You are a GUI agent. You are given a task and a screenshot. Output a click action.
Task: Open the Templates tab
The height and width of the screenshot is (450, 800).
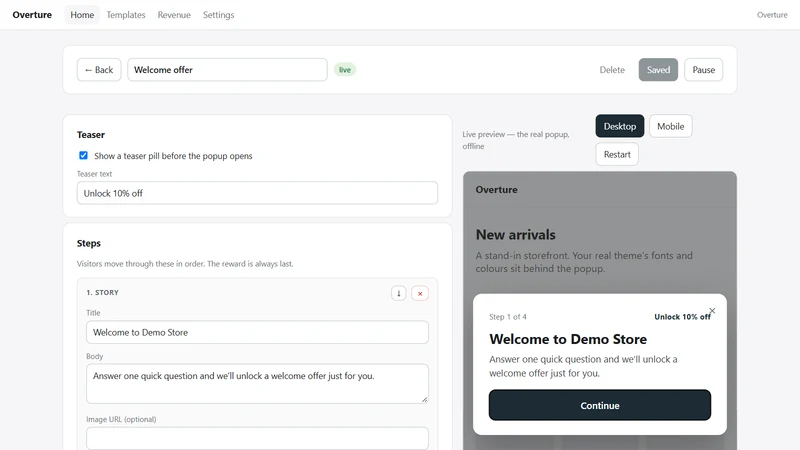(x=126, y=15)
